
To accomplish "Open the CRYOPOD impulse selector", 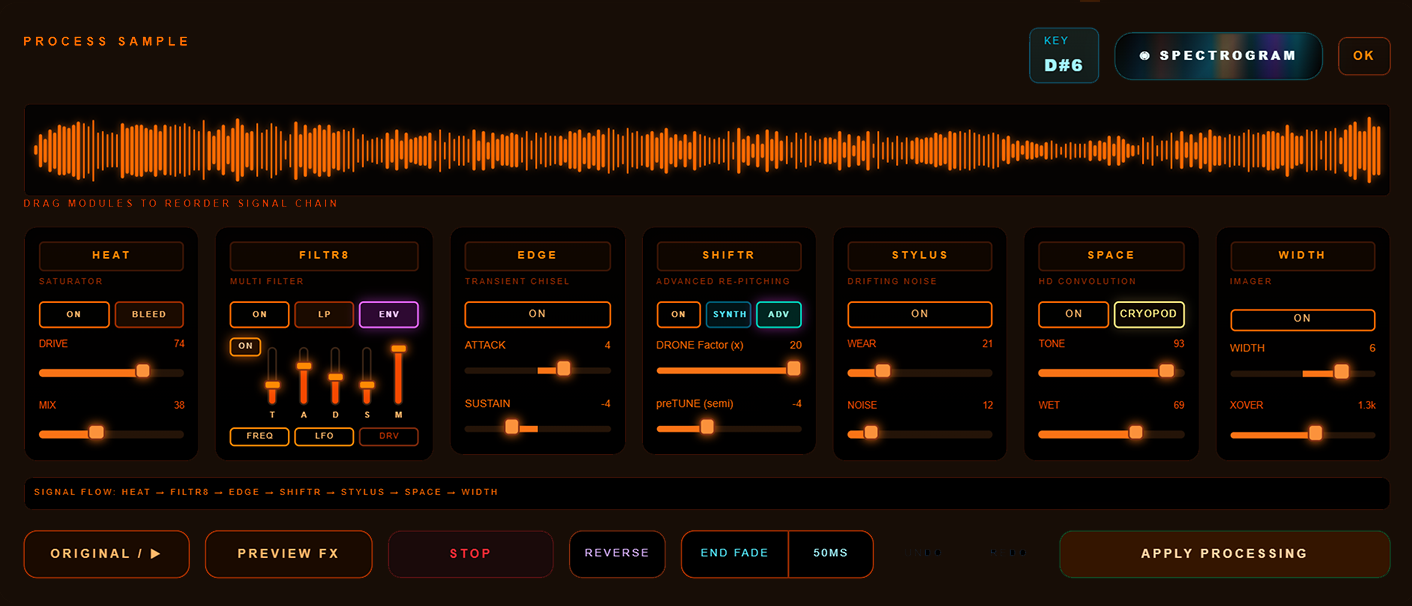I will (x=1149, y=314).
